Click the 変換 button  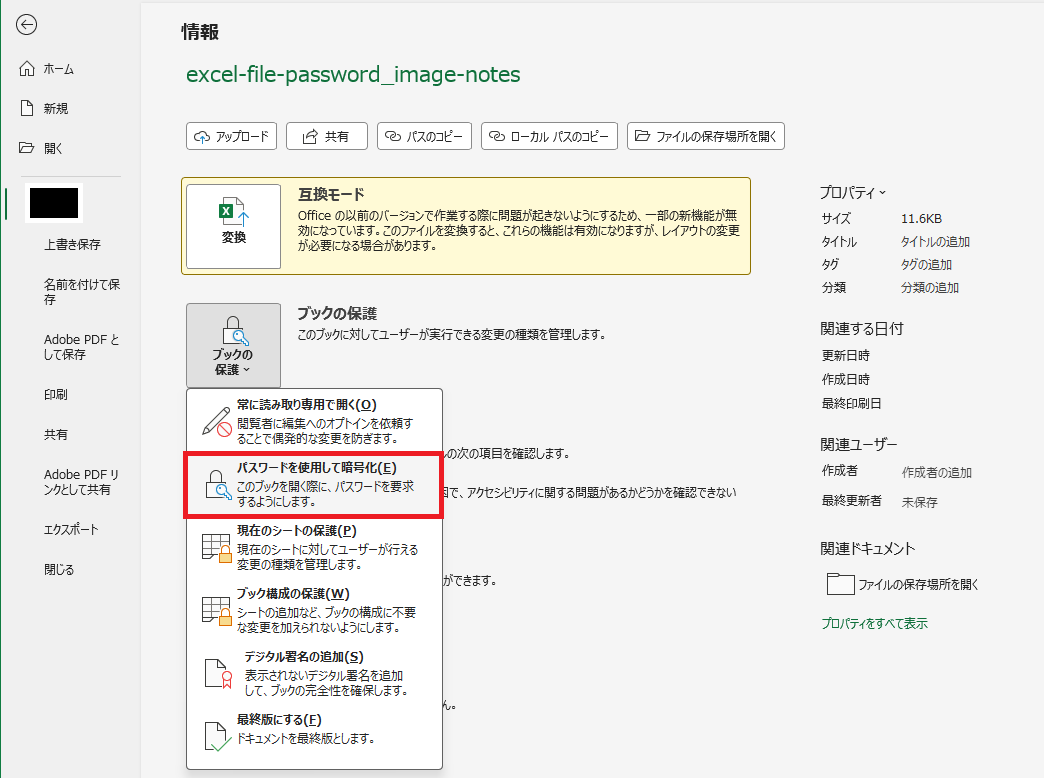coord(234,226)
